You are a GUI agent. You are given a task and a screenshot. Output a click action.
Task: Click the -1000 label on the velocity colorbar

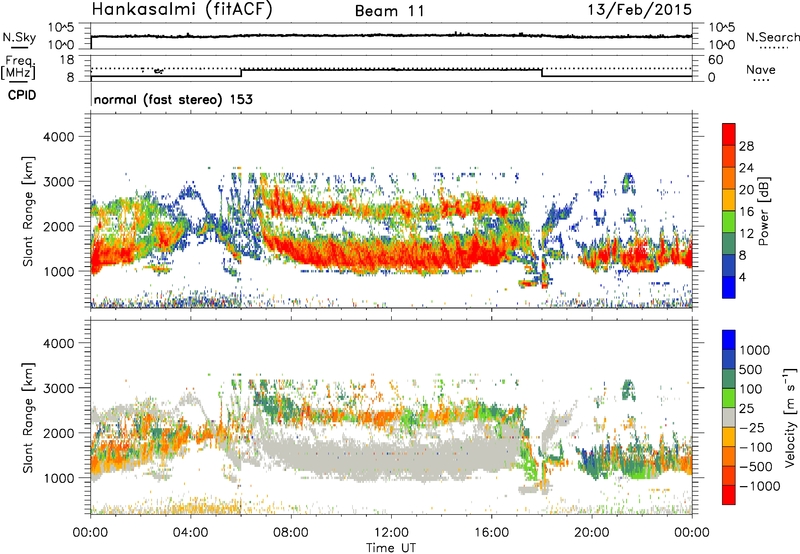pos(759,486)
